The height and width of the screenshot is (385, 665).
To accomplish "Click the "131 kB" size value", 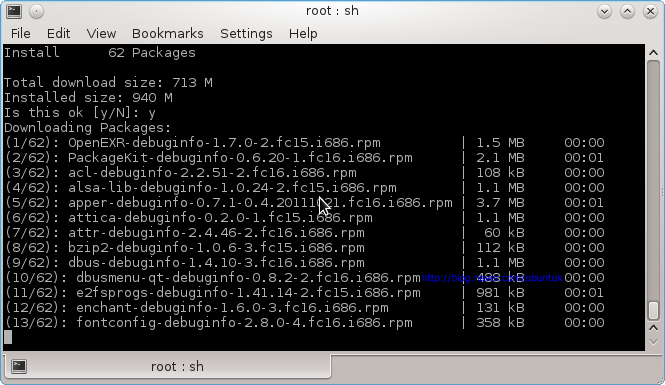I will (x=500, y=308).
